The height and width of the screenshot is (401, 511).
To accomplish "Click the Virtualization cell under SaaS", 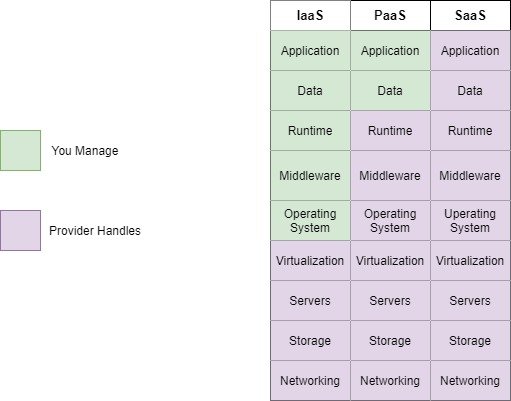I will pos(470,261).
